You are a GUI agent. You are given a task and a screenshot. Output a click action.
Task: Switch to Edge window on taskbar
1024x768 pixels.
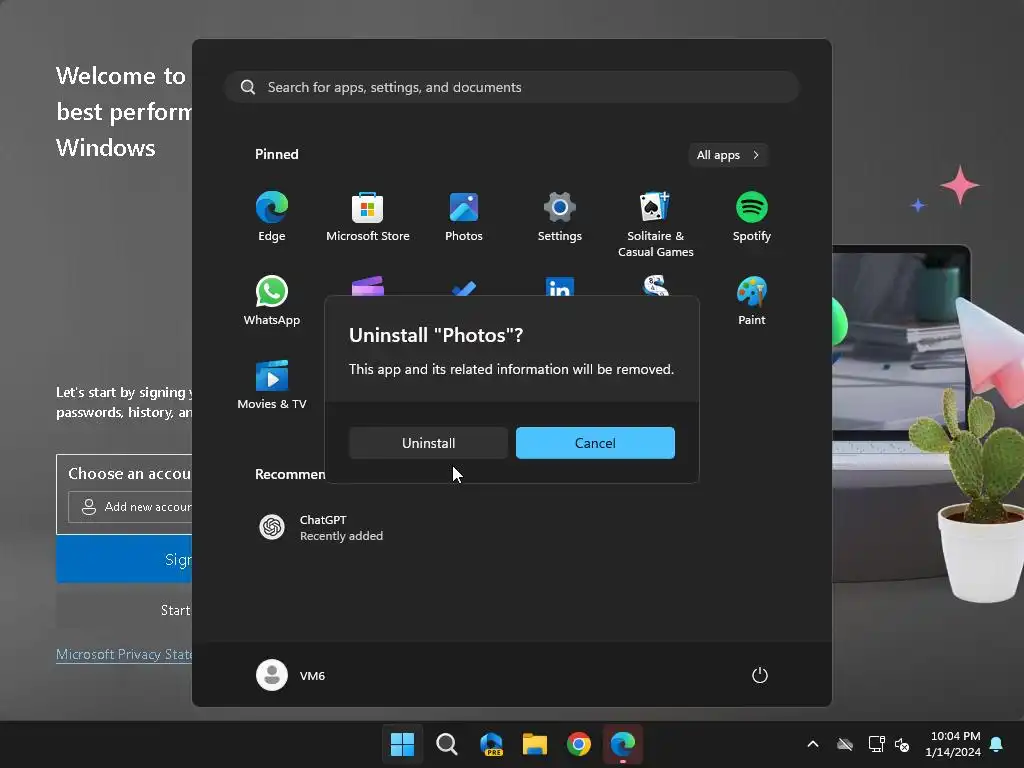click(x=623, y=744)
